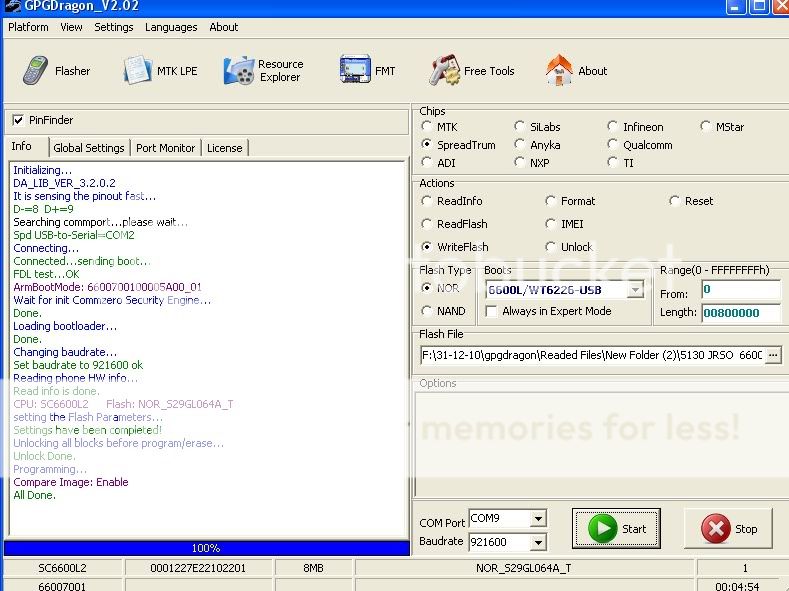Screen dimensions: 789x591
Task: Select the IMEI action
Action: click(550, 223)
